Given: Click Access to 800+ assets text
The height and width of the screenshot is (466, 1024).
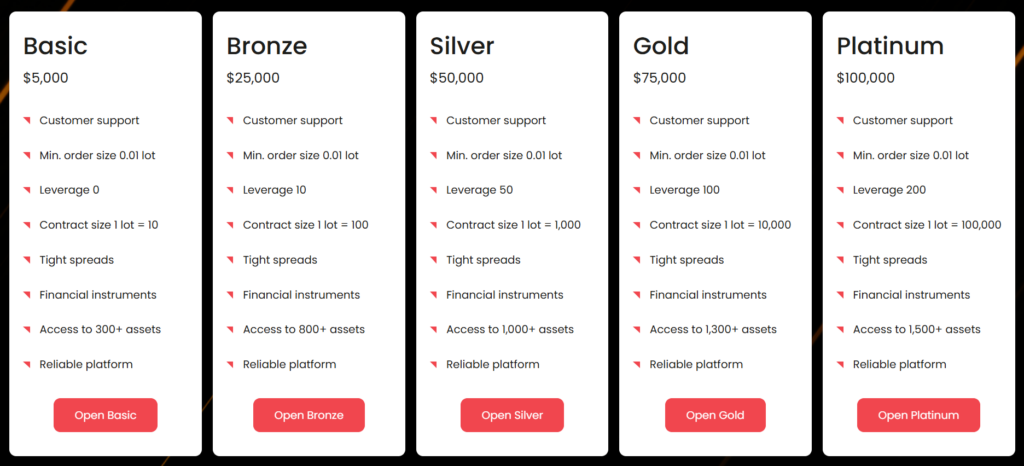Looking at the screenshot, I should tap(304, 329).
